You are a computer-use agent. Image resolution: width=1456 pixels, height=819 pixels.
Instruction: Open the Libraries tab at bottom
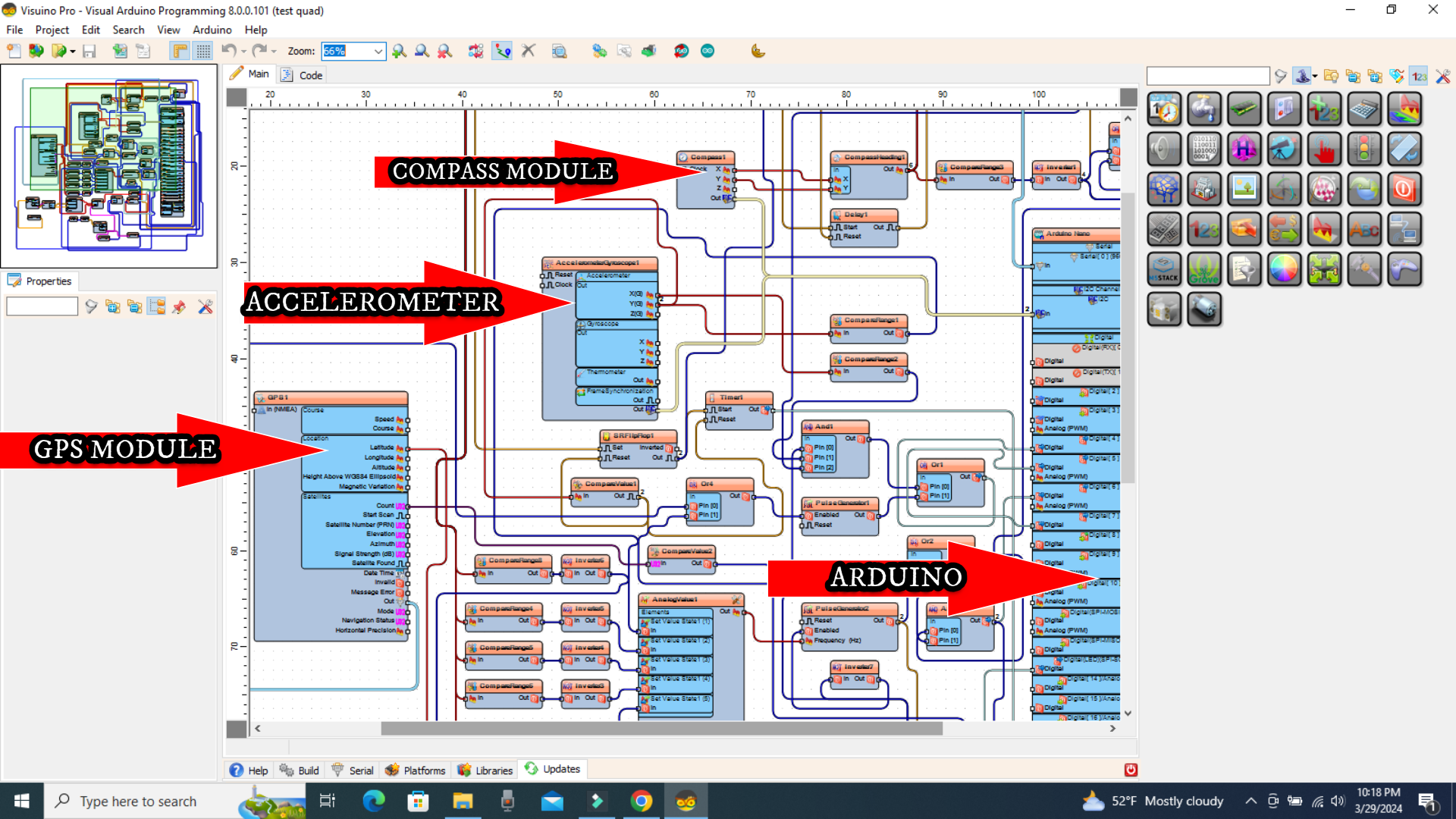[x=485, y=770]
